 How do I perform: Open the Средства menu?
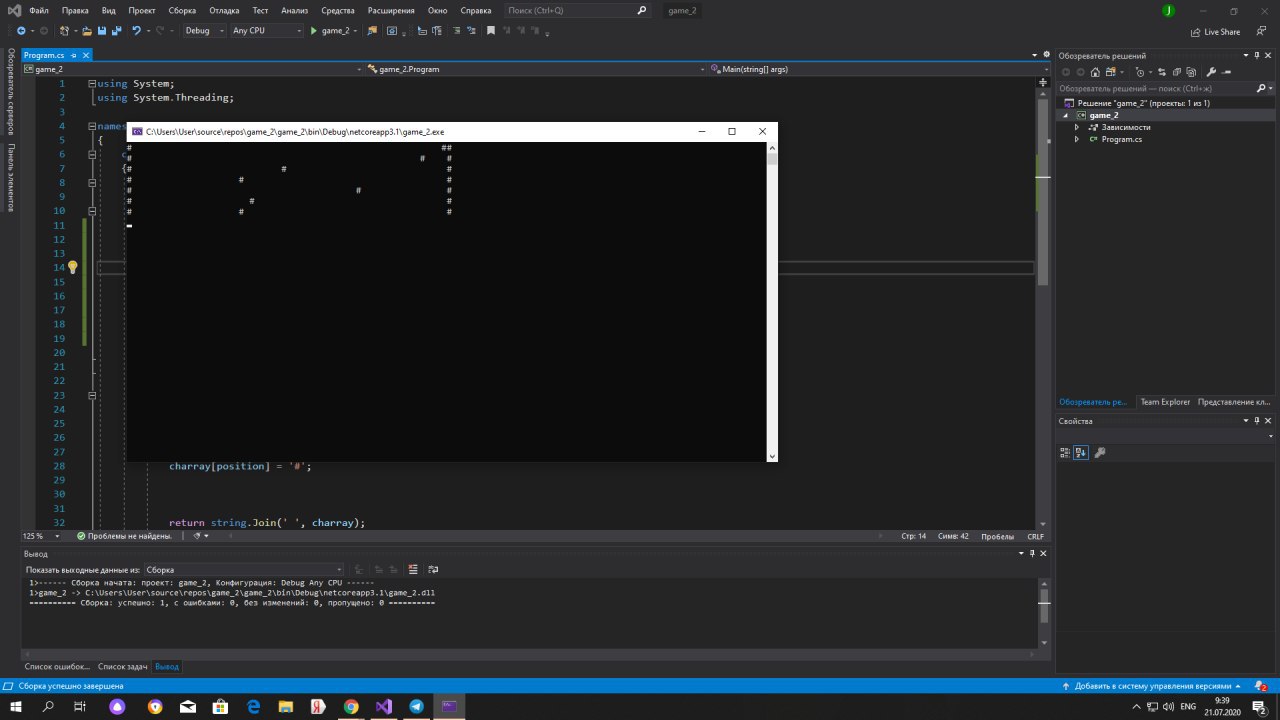click(338, 10)
